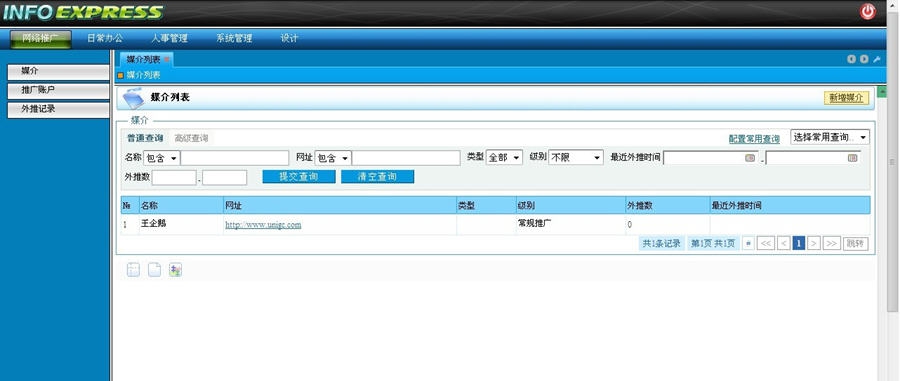Click the small orange breadcrumb square icon
Screen dimensions: 900x381
click(x=121, y=75)
